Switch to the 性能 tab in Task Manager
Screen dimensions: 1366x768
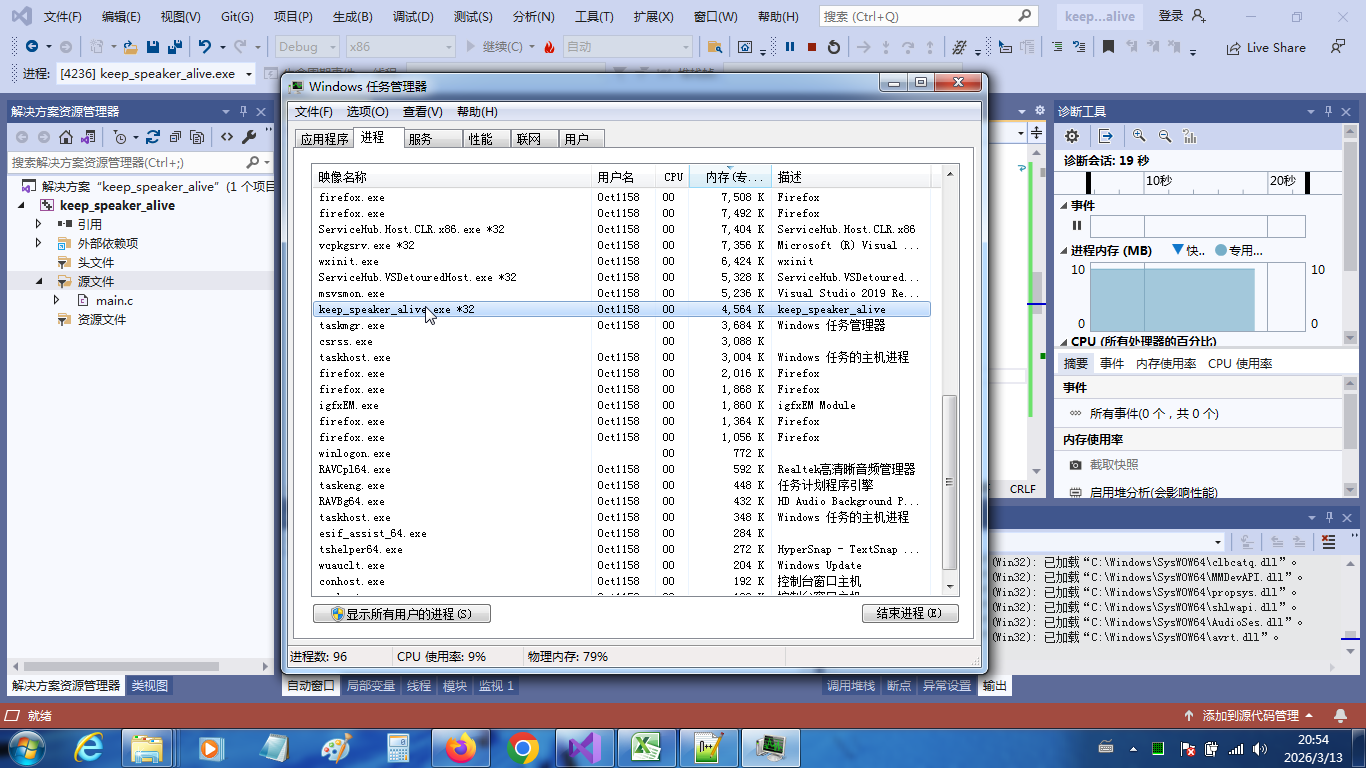[x=480, y=139]
